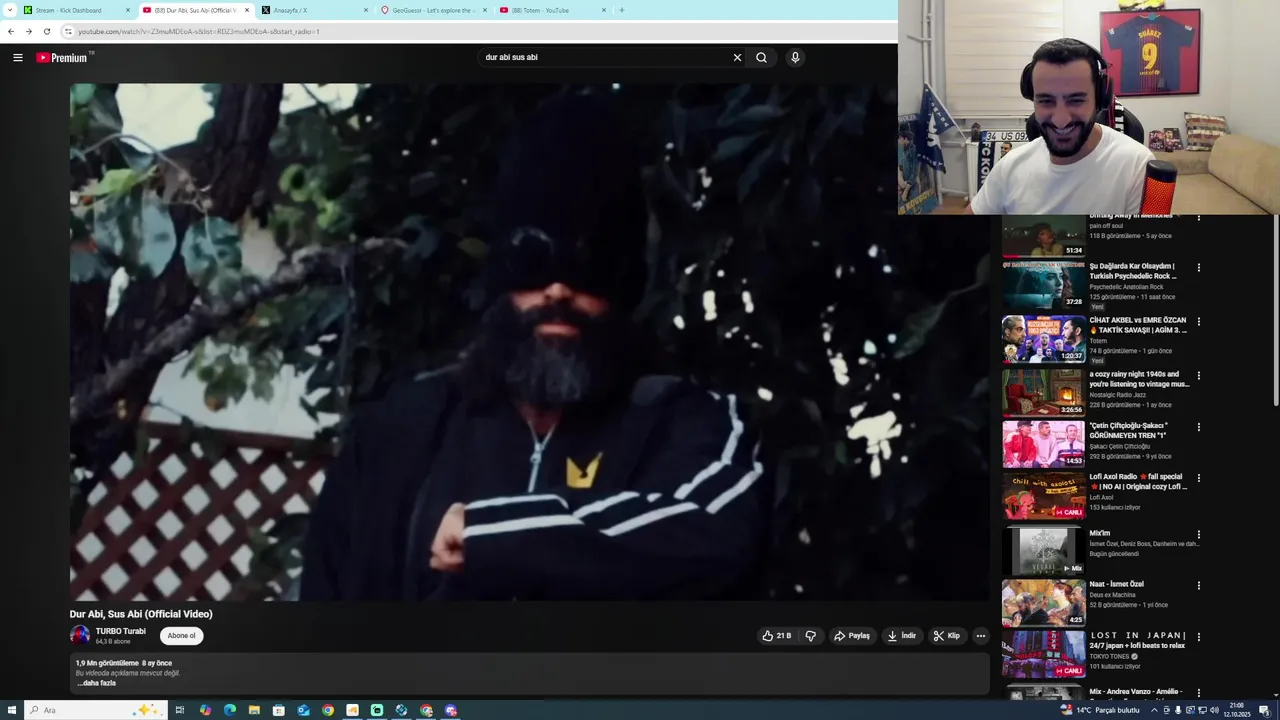The width and height of the screenshot is (1280, 720).
Task: Open options for Çetin Çiftçioğlu-Şakacı video
Action: pyautogui.click(x=1198, y=427)
